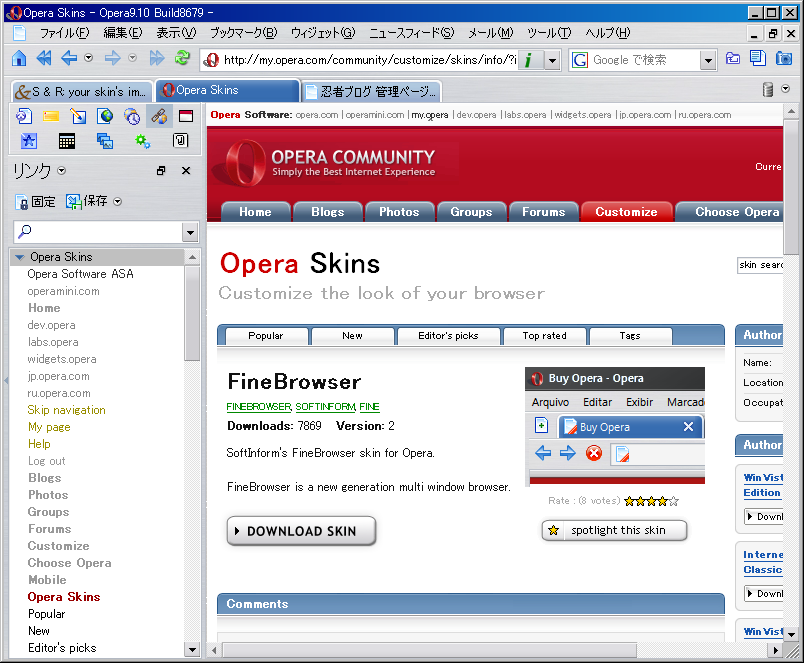Reload the page with the green arrows
The image size is (804, 663).
point(182,57)
